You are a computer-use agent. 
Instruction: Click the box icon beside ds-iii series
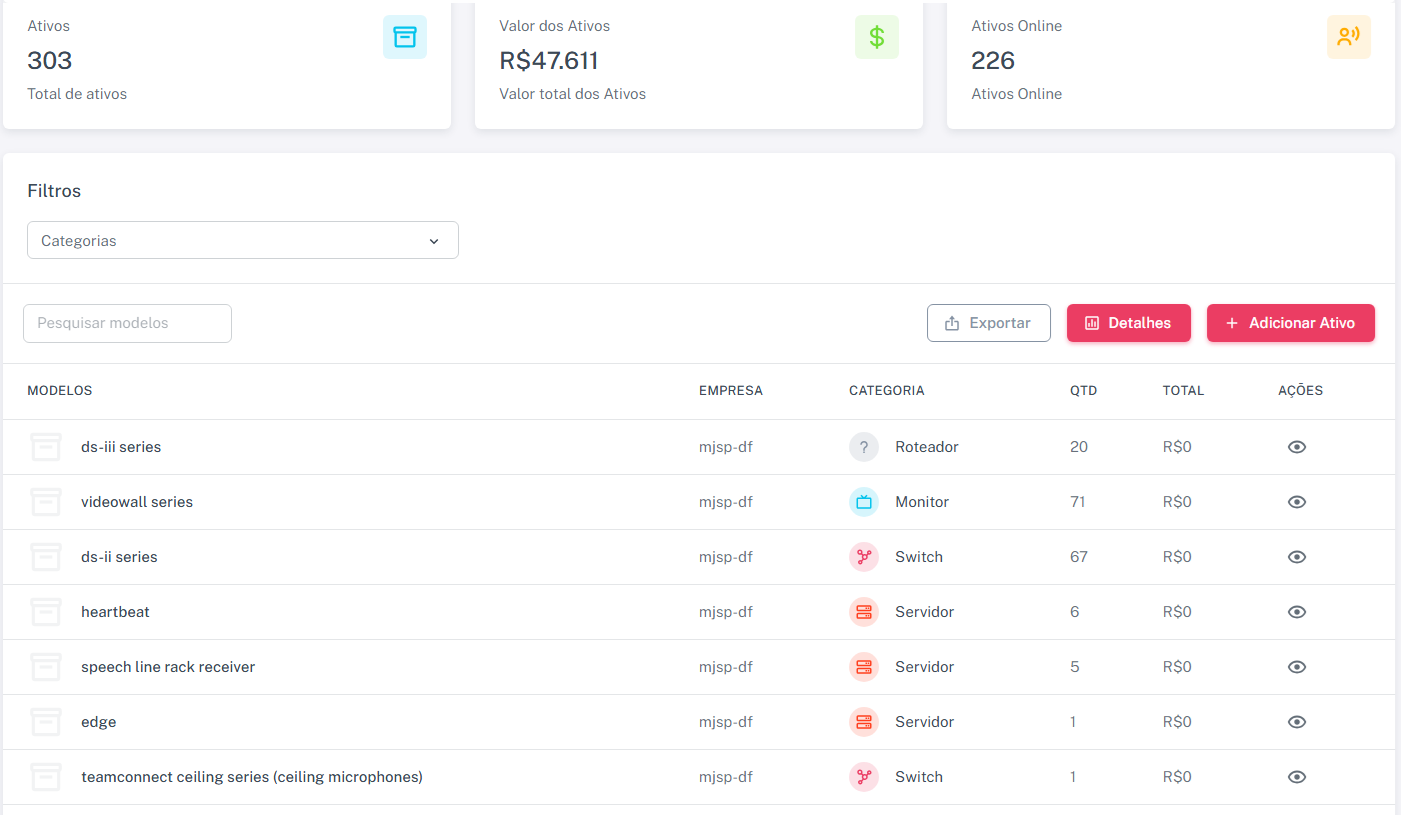pos(46,447)
